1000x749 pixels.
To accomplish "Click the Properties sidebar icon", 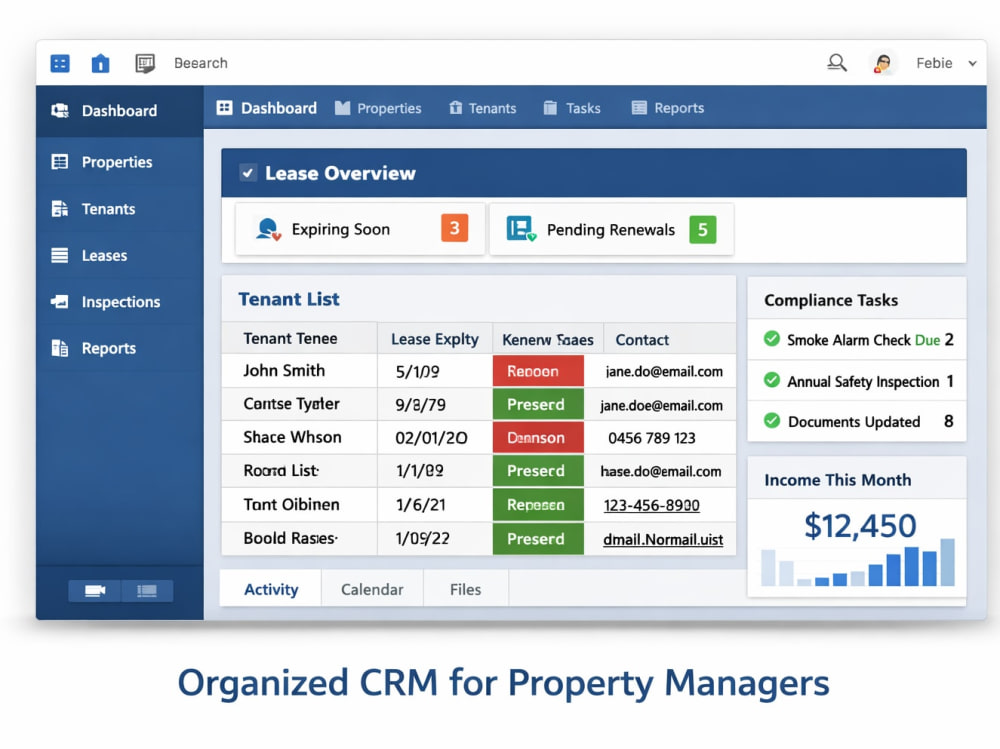I will (x=60, y=161).
